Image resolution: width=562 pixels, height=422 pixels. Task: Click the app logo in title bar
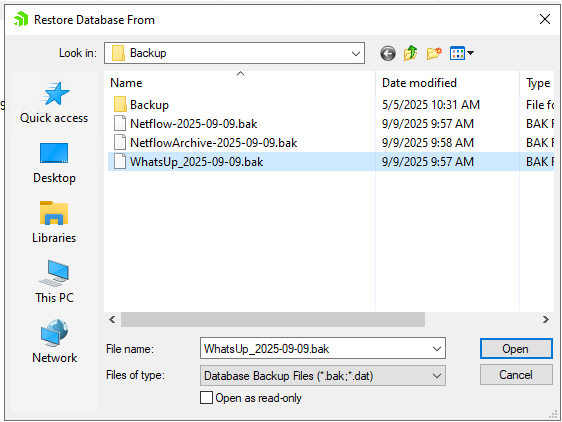(x=21, y=19)
